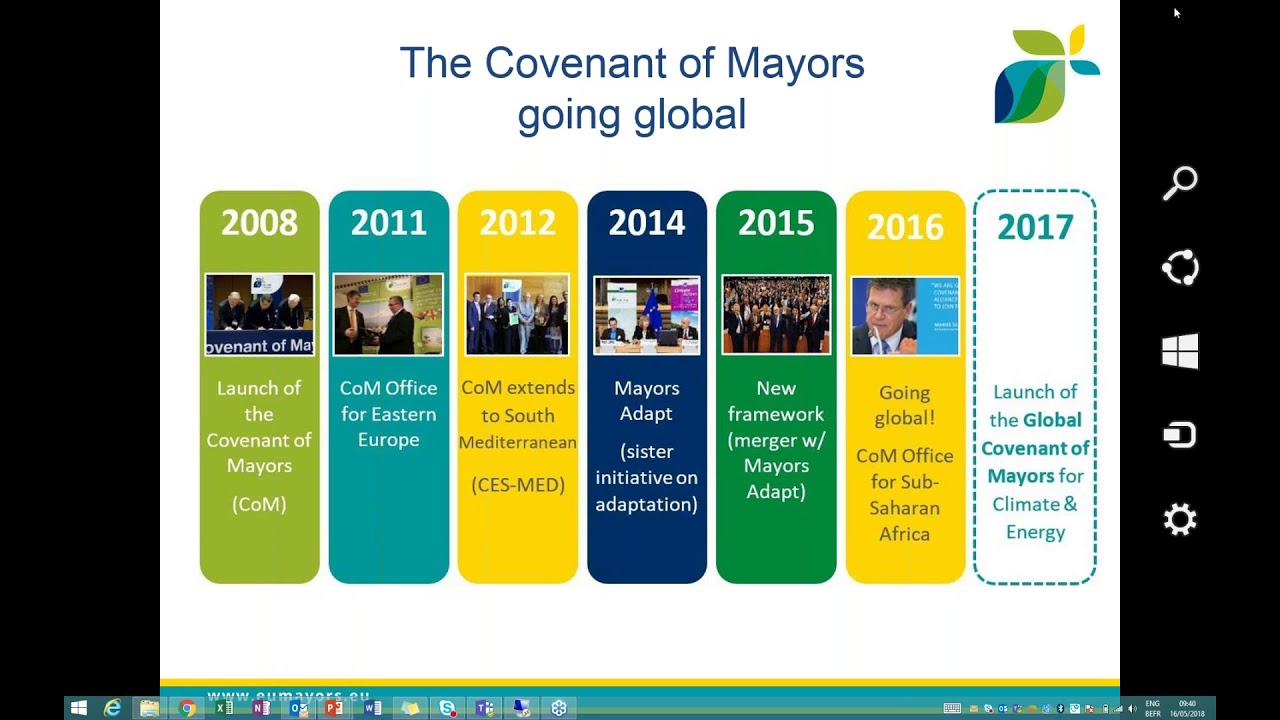Click 'CoM Office for Sub-Saharan Africa' text
1280x720 pixels.
pos(905,495)
